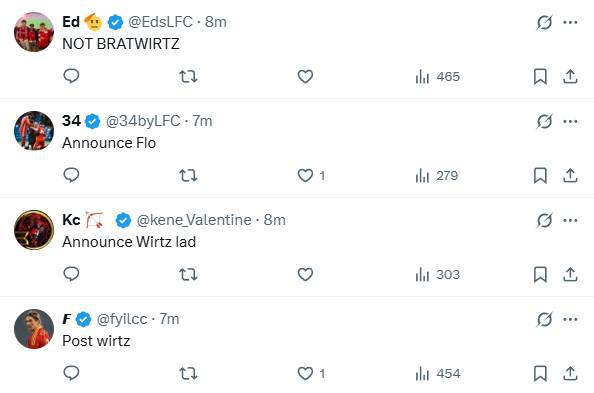Like the Announce Wirtz lad tweet

tap(305, 274)
